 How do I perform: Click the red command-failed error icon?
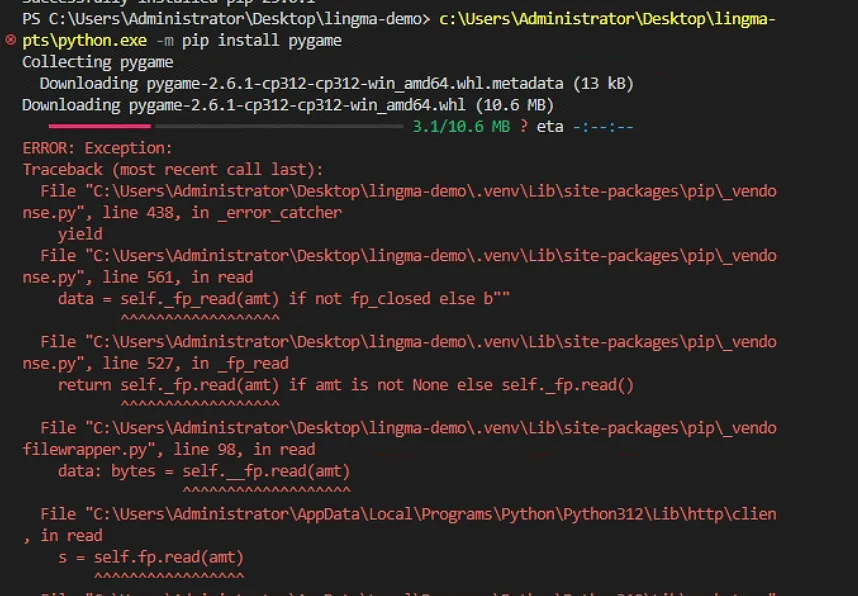10,40
